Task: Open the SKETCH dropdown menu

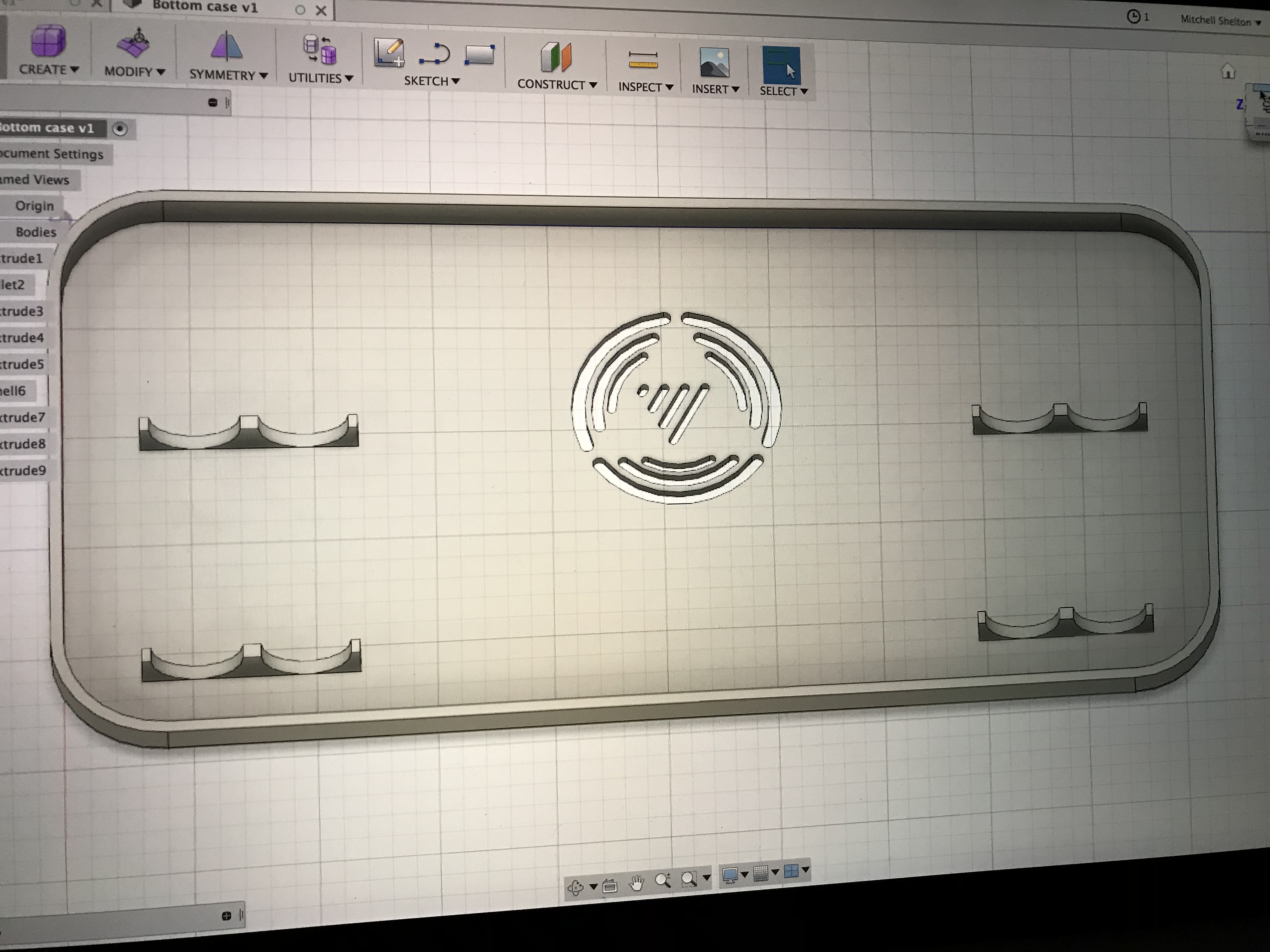Action: (432, 81)
